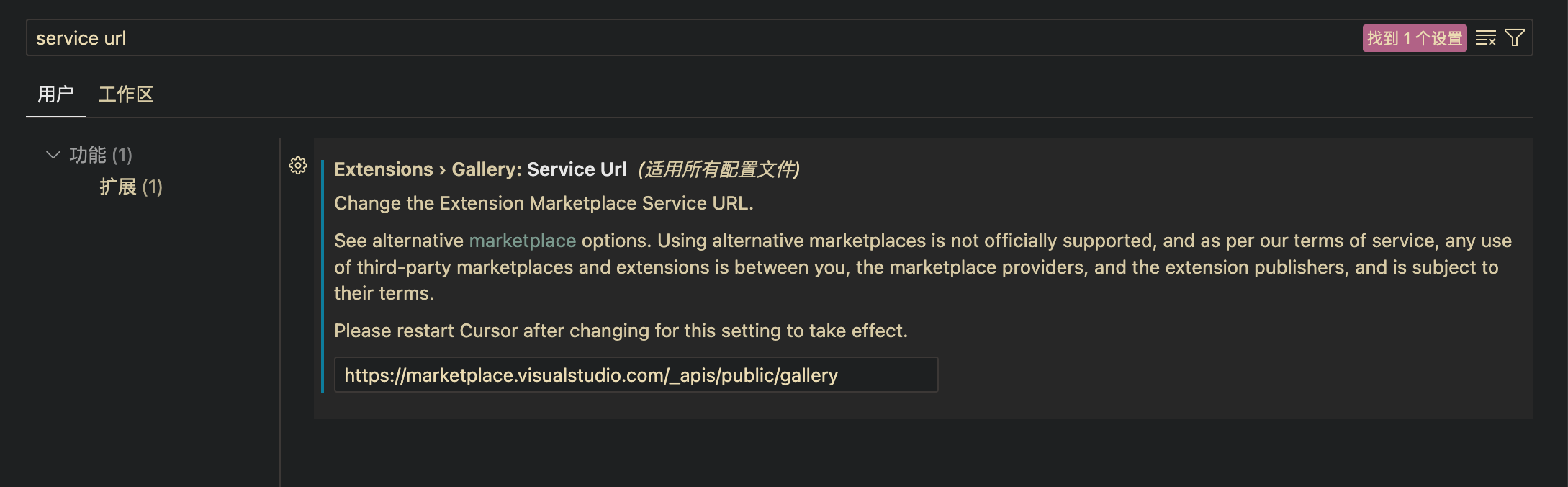Viewport: 1568px width, 487px height.
Task: Click the 'Please restart Cursor' notice text
Action: pyautogui.click(x=621, y=331)
